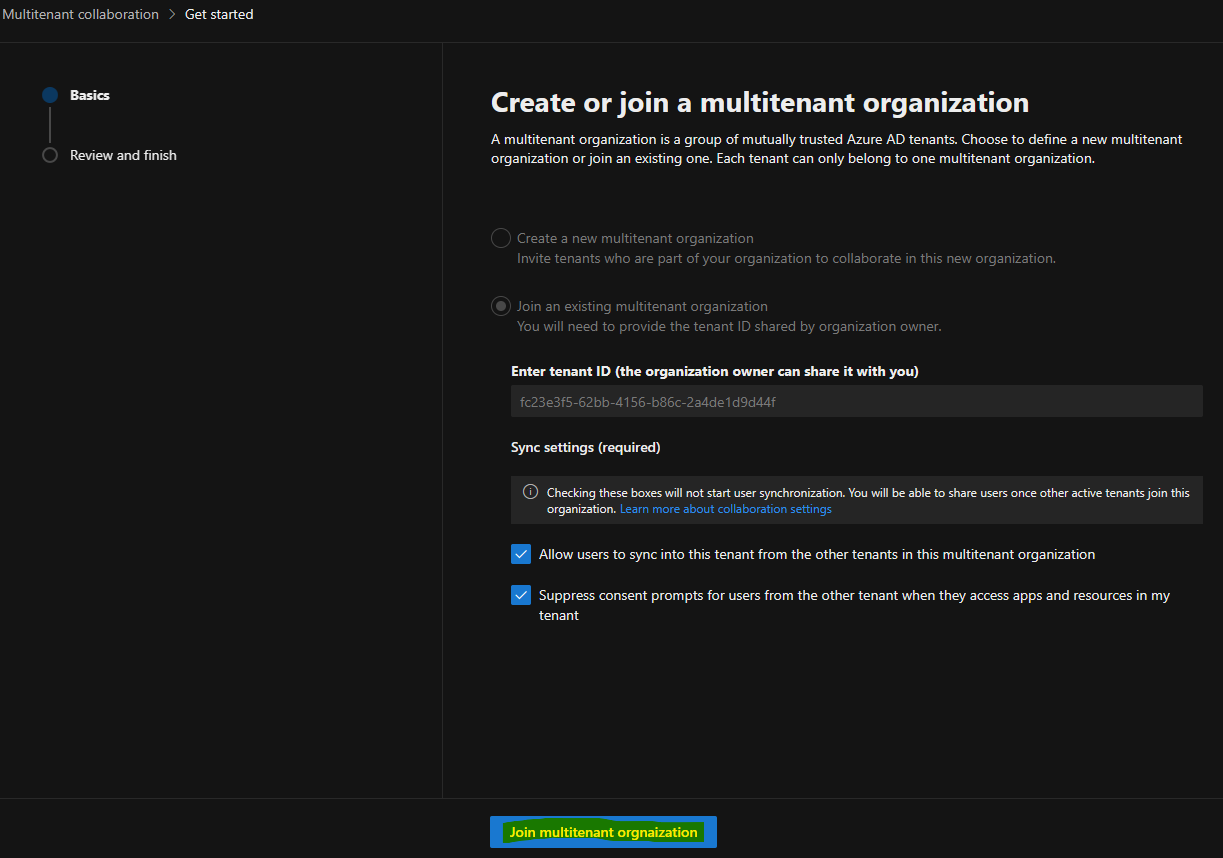
Task: Go to Basics wizard step
Action: (90, 95)
